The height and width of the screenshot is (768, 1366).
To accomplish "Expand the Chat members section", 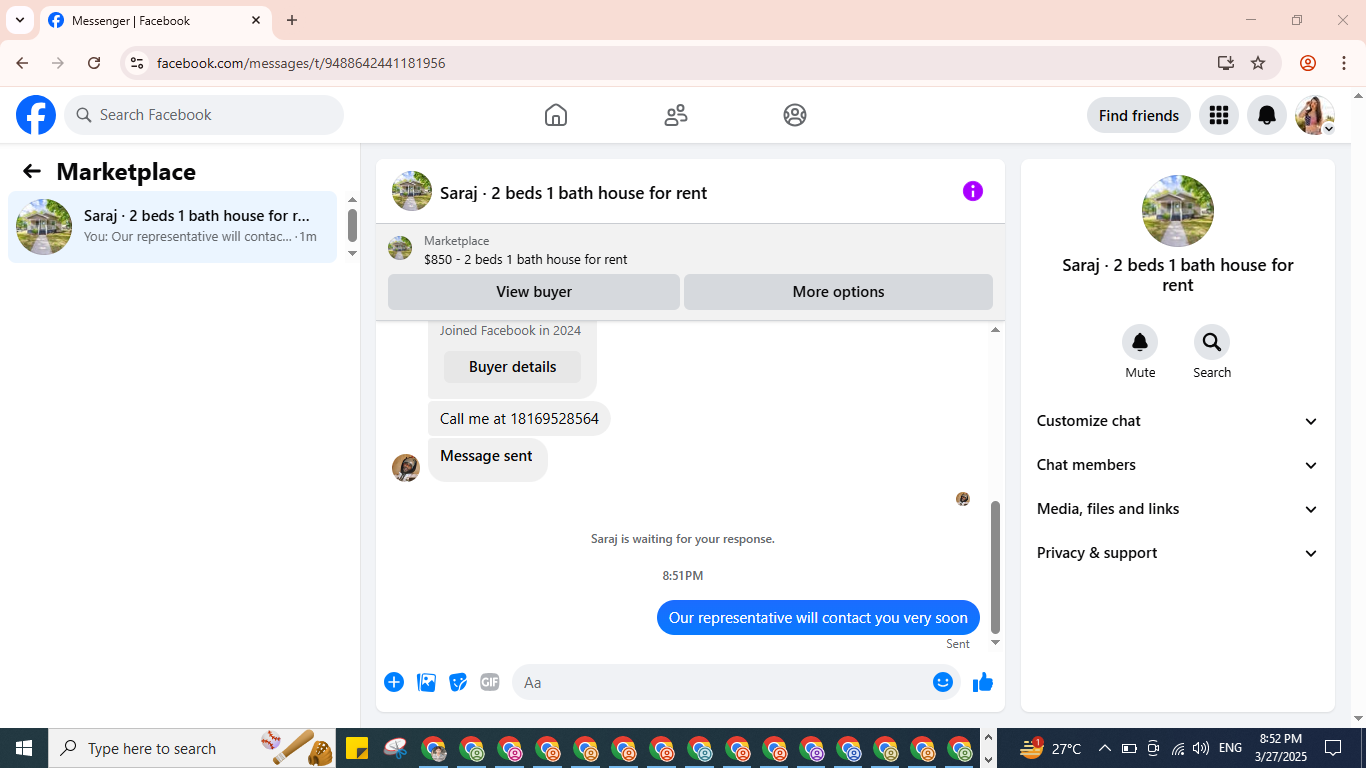I will [x=1178, y=465].
